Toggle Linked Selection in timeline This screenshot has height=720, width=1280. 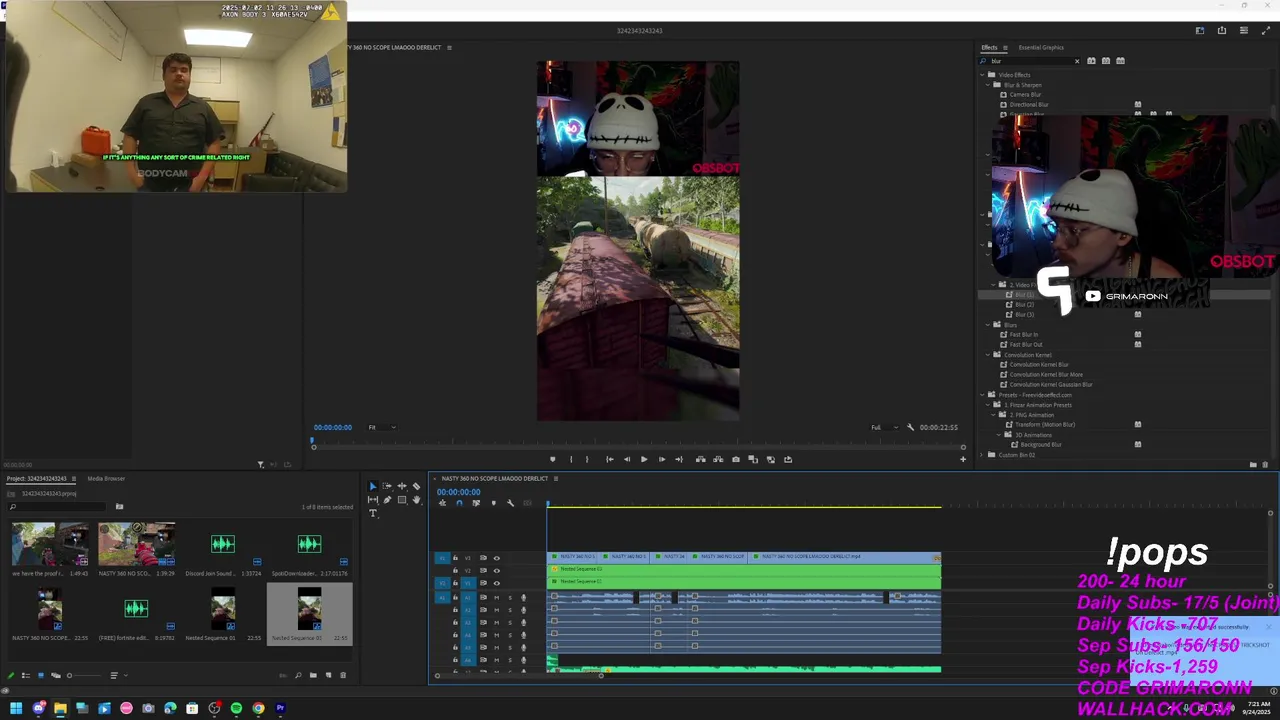click(476, 503)
